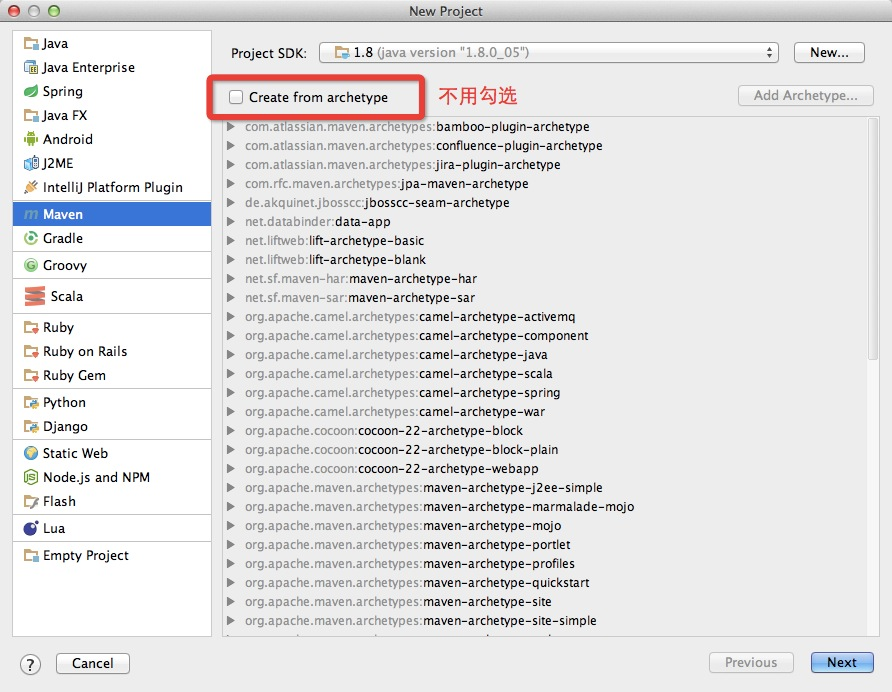This screenshot has width=892, height=692.
Task: Click the Spring leaf icon
Action: pyautogui.click(x=31, y=91)
